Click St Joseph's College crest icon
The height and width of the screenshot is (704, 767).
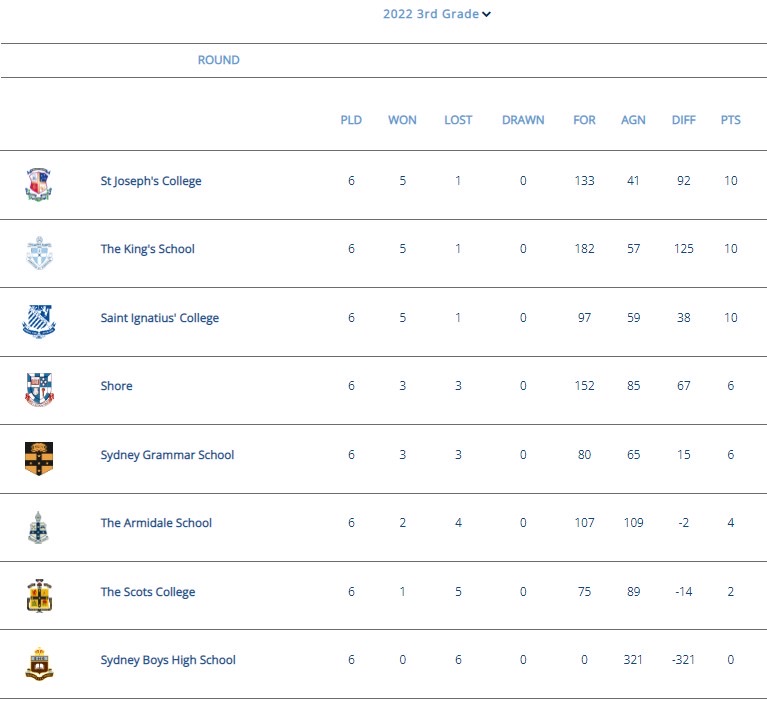pos(39,184)
